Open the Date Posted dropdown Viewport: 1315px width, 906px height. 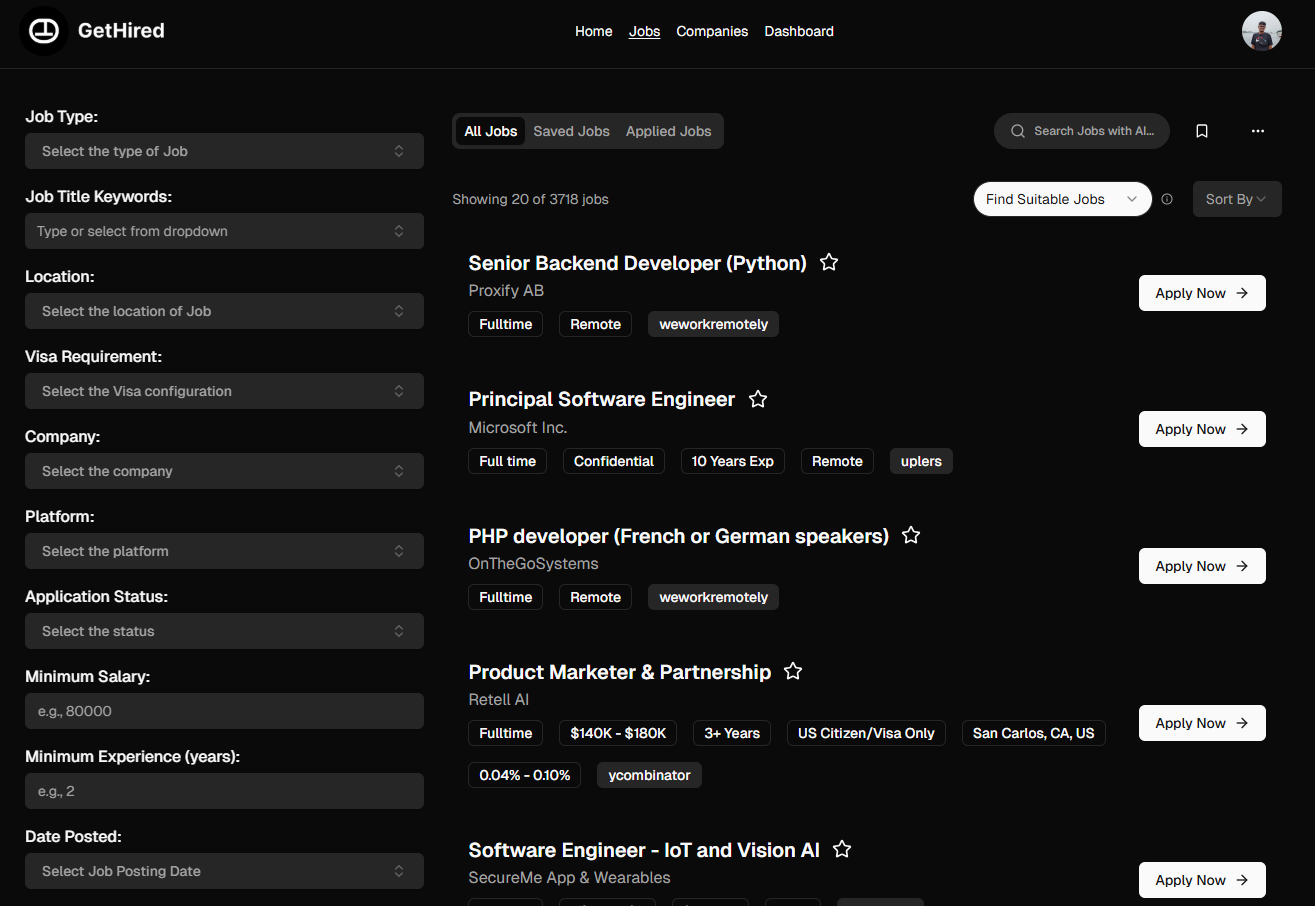tap(224, 871)
